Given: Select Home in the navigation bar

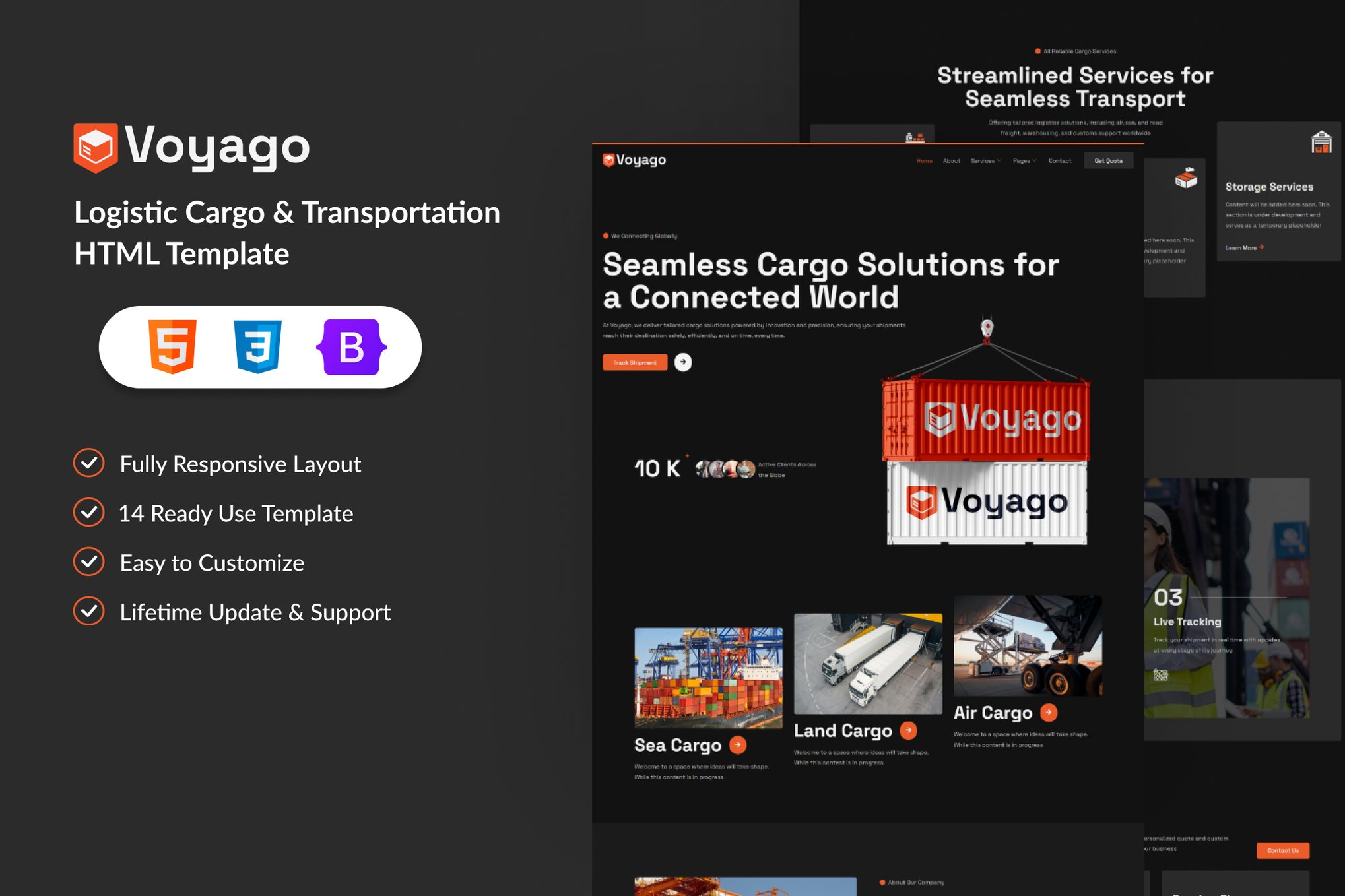Looking at the screenshot, I should (924, 160).
